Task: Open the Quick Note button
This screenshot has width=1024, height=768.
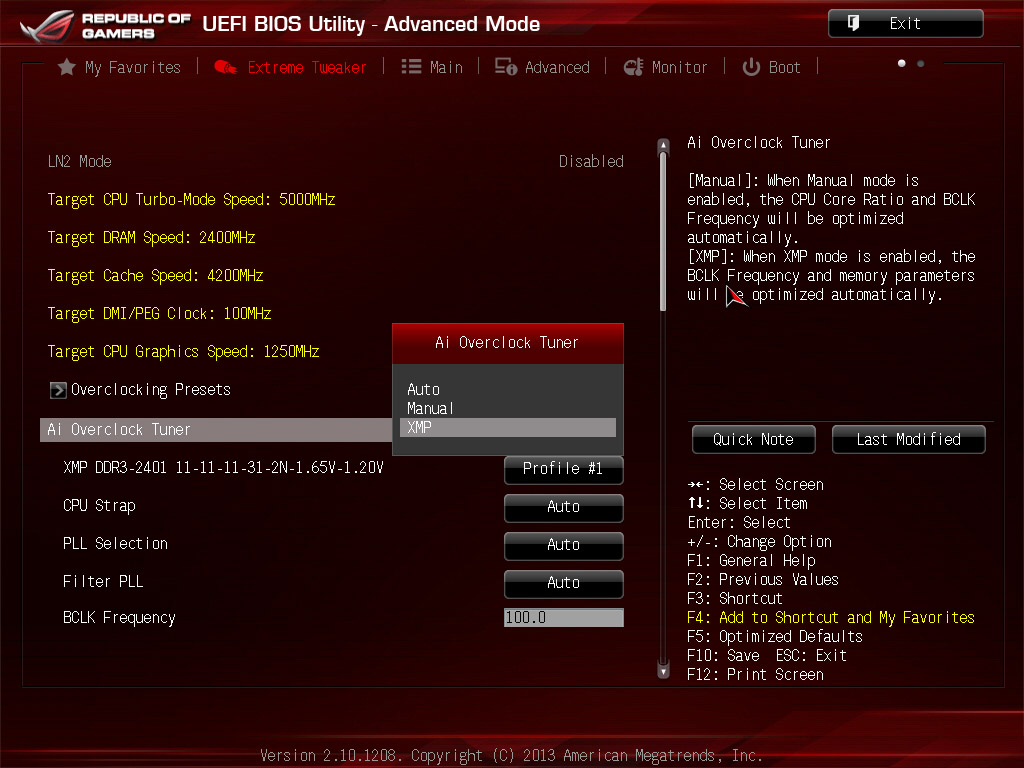Action: 754,440
